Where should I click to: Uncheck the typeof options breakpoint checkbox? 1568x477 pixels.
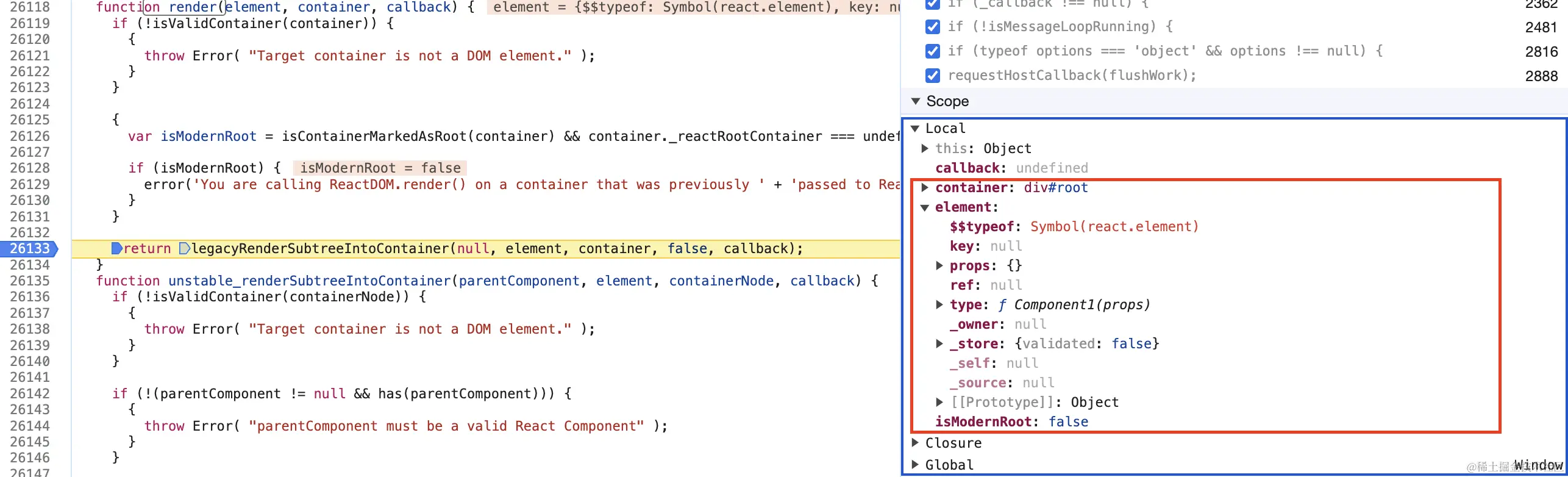932,51
